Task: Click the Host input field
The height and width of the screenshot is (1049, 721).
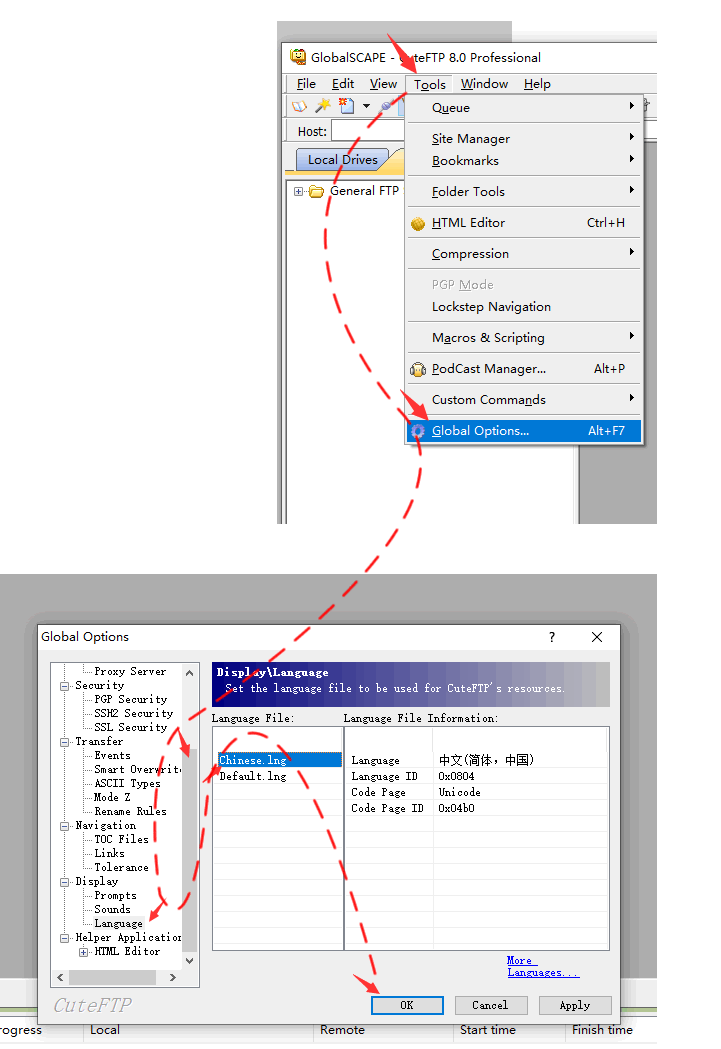Action: pyautogui.click(x=368, y=131)
